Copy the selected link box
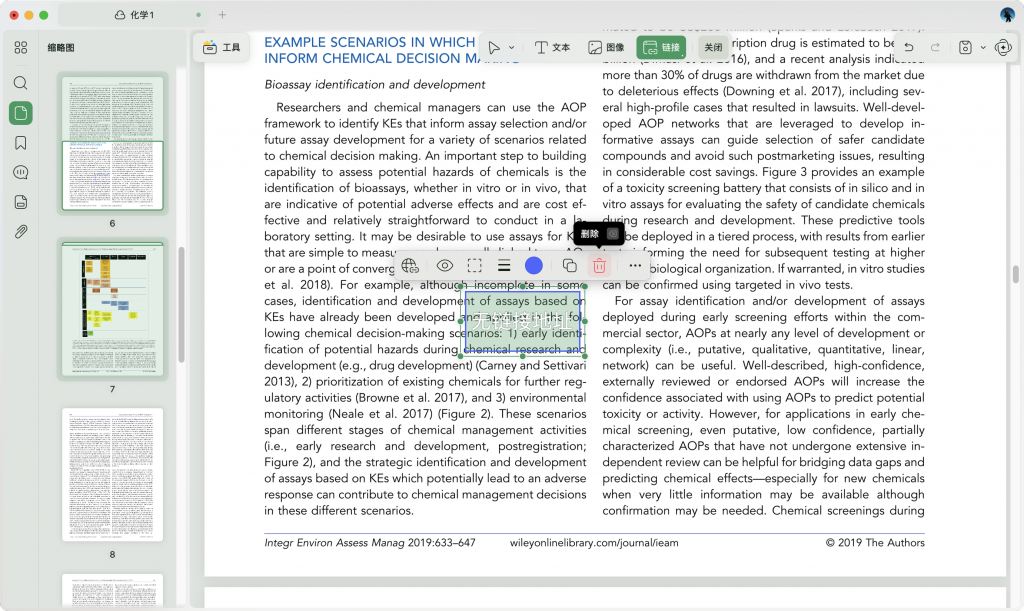1024x611 pixels. [569, 266]
